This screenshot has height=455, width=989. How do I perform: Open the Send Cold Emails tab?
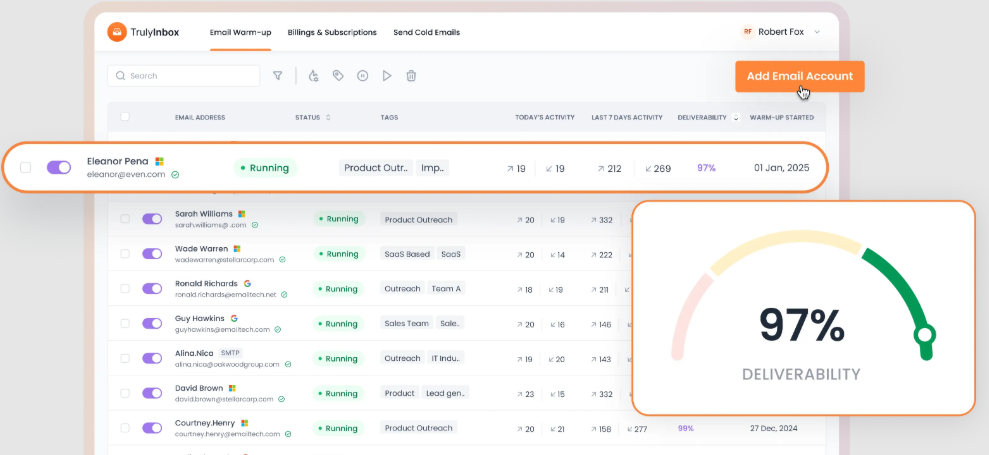(426, 32)
